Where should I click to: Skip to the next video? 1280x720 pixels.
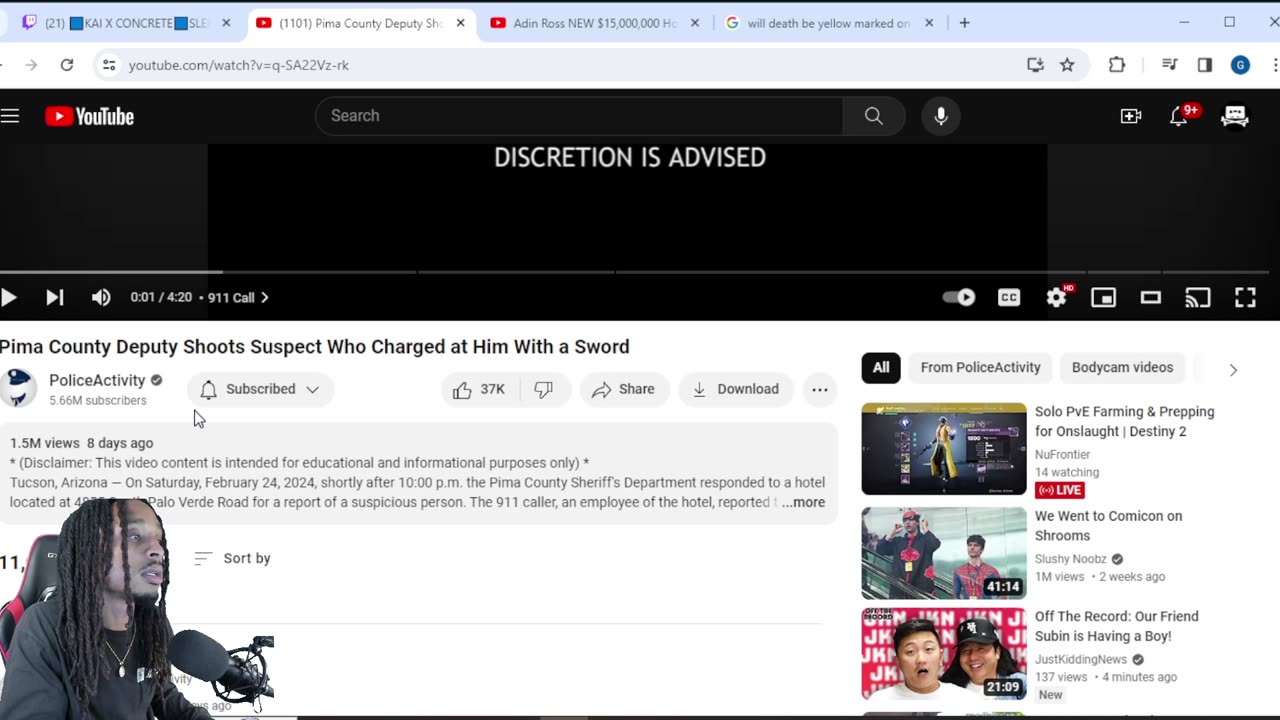55,297
